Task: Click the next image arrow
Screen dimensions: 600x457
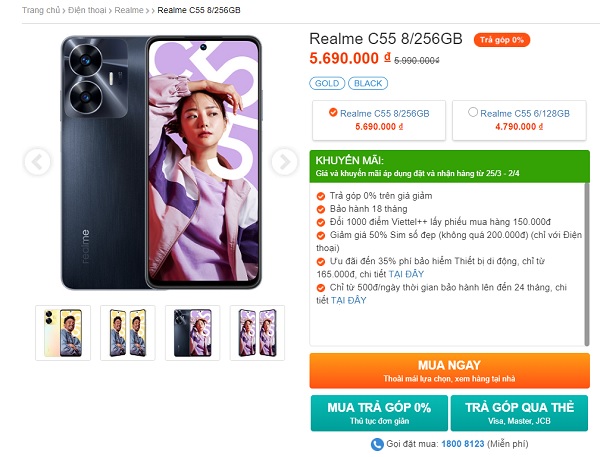Action: click(284, 161)
